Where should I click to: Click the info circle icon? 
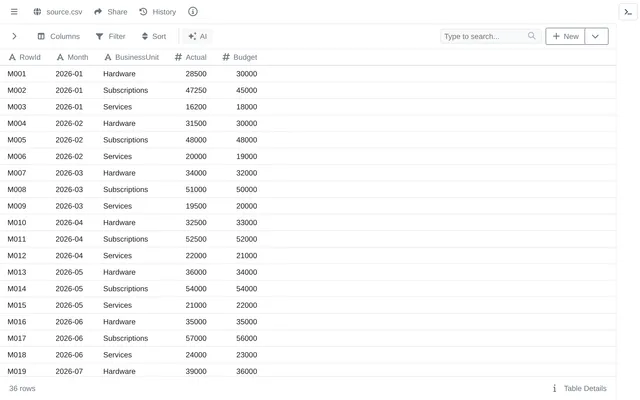[193, 12]
